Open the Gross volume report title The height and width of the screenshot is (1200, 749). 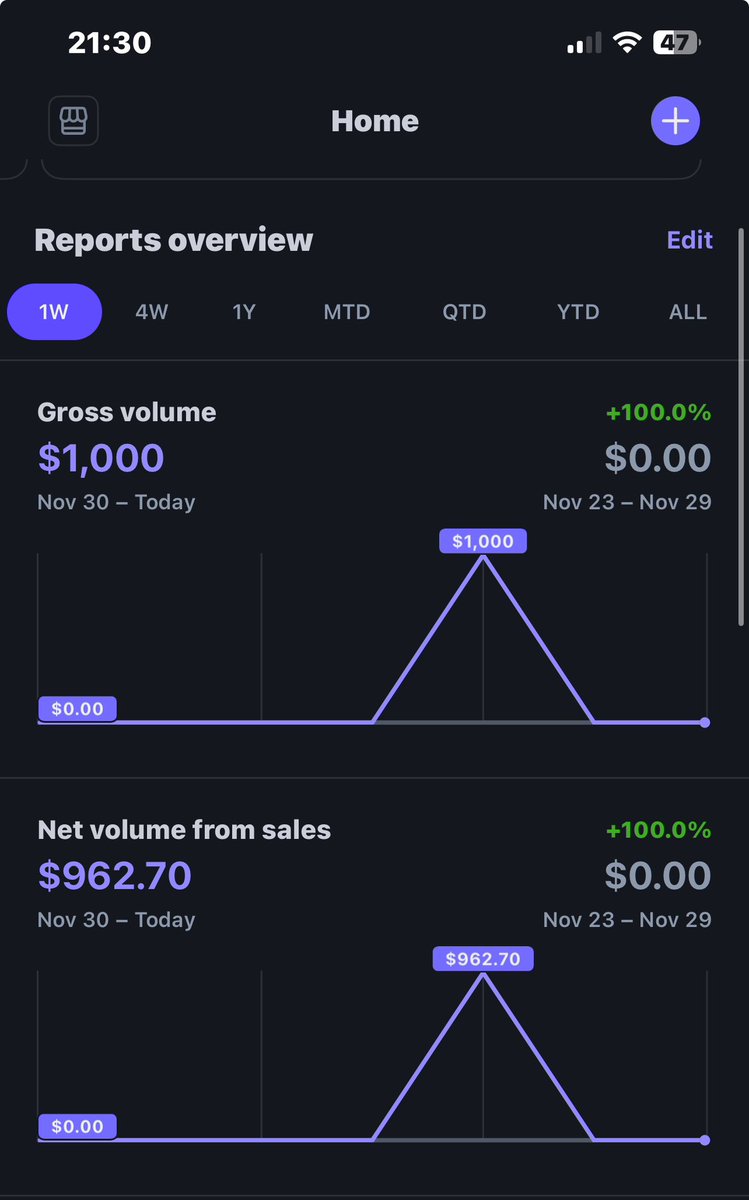[x=127, y=412]
